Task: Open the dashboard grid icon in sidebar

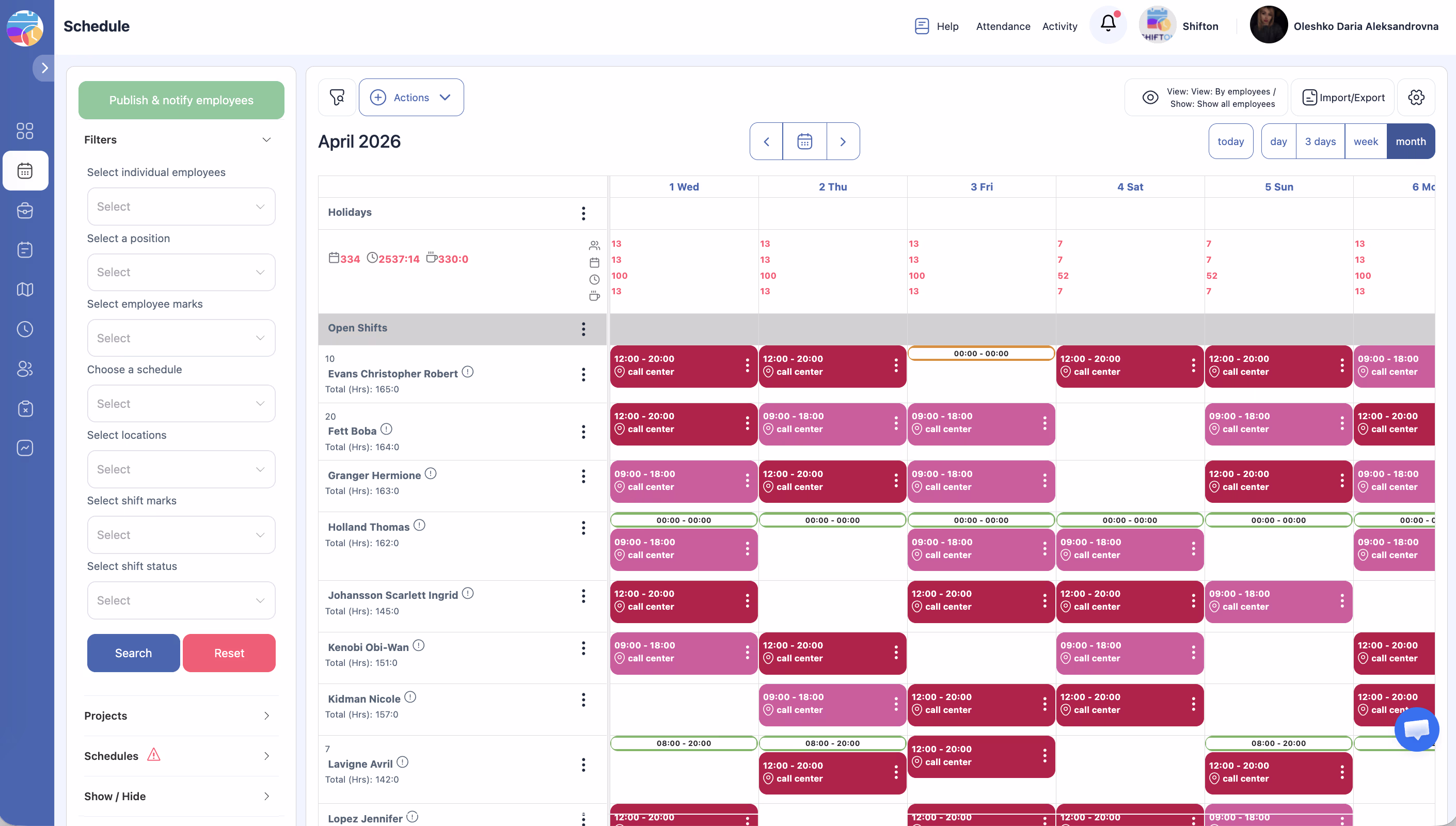Action: click(25, 131)
